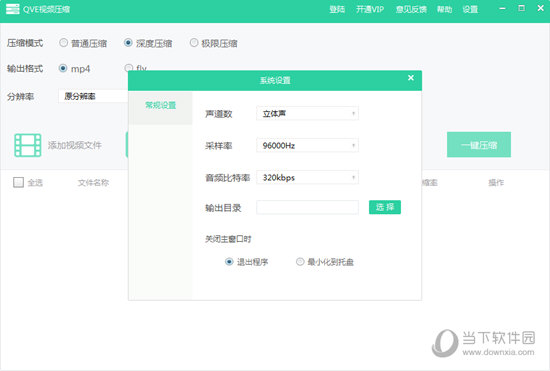Select 普通压缩 compression mode
The height and width of the screenshot is (371, 550).
click(x=63, y=43)
